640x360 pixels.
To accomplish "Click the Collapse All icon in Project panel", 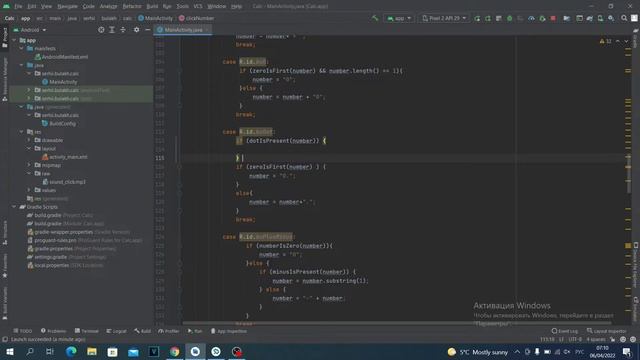I will click(123, 30).
